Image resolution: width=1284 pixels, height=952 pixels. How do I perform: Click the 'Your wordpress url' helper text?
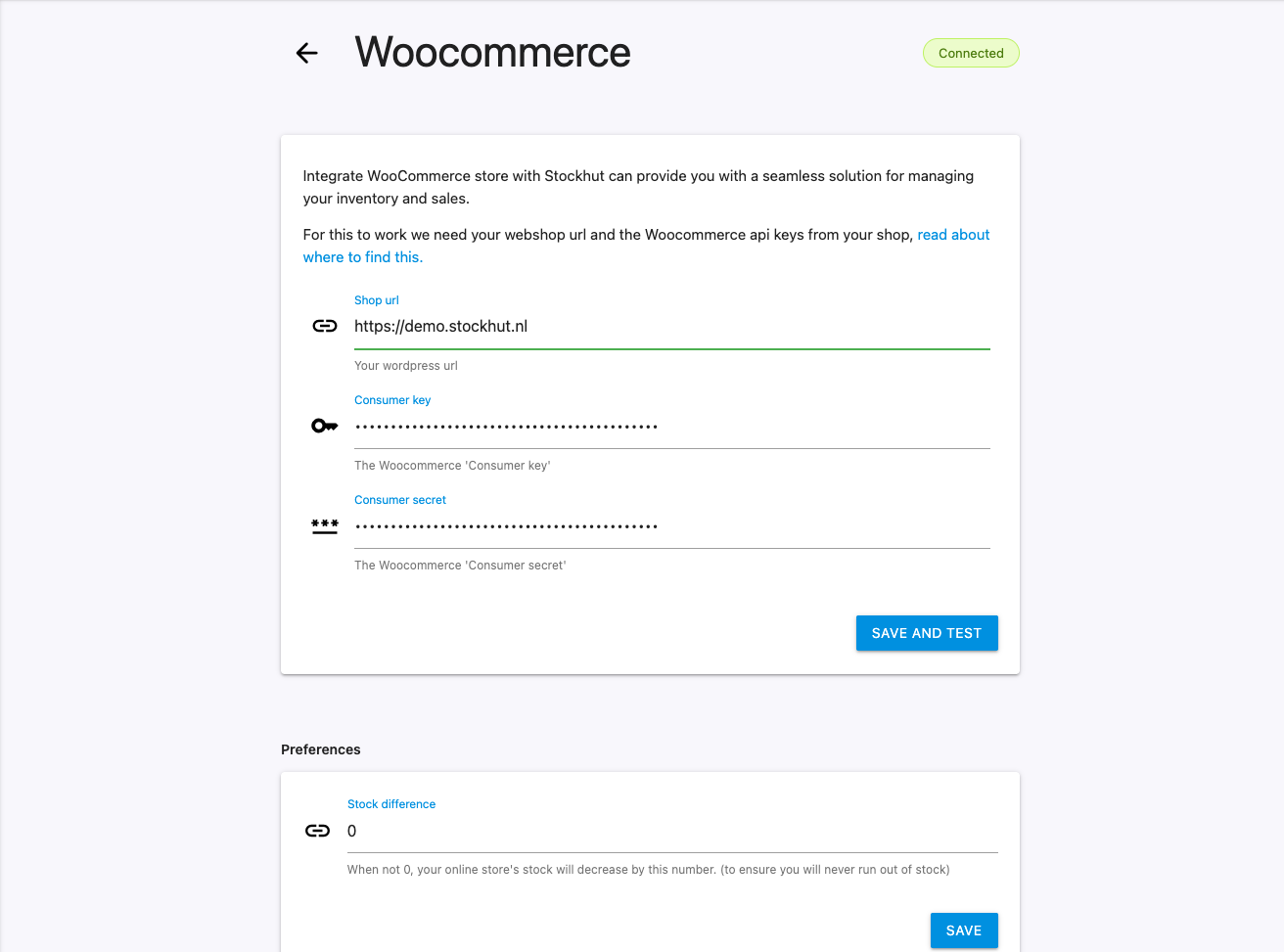pos(406,366)
